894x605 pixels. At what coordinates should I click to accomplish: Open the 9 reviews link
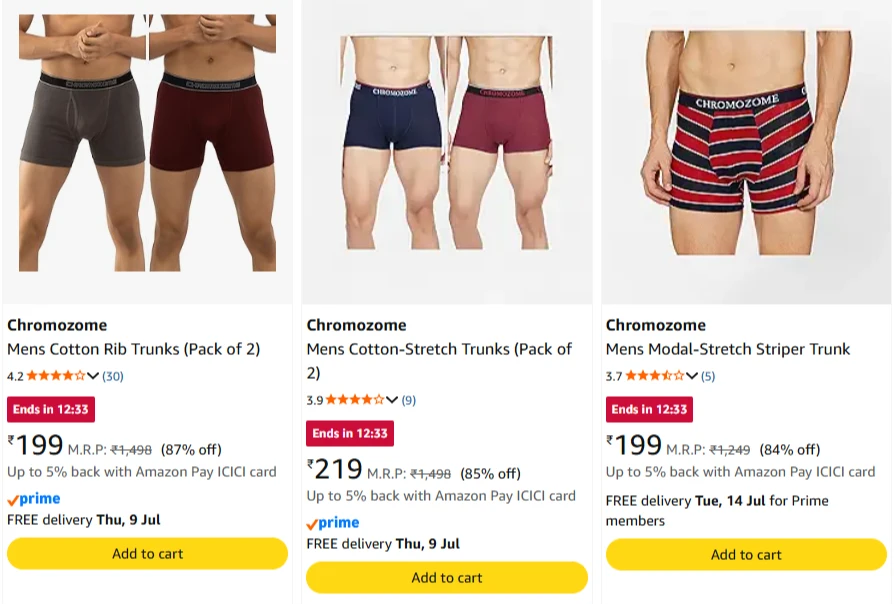(x=409, y=400)
